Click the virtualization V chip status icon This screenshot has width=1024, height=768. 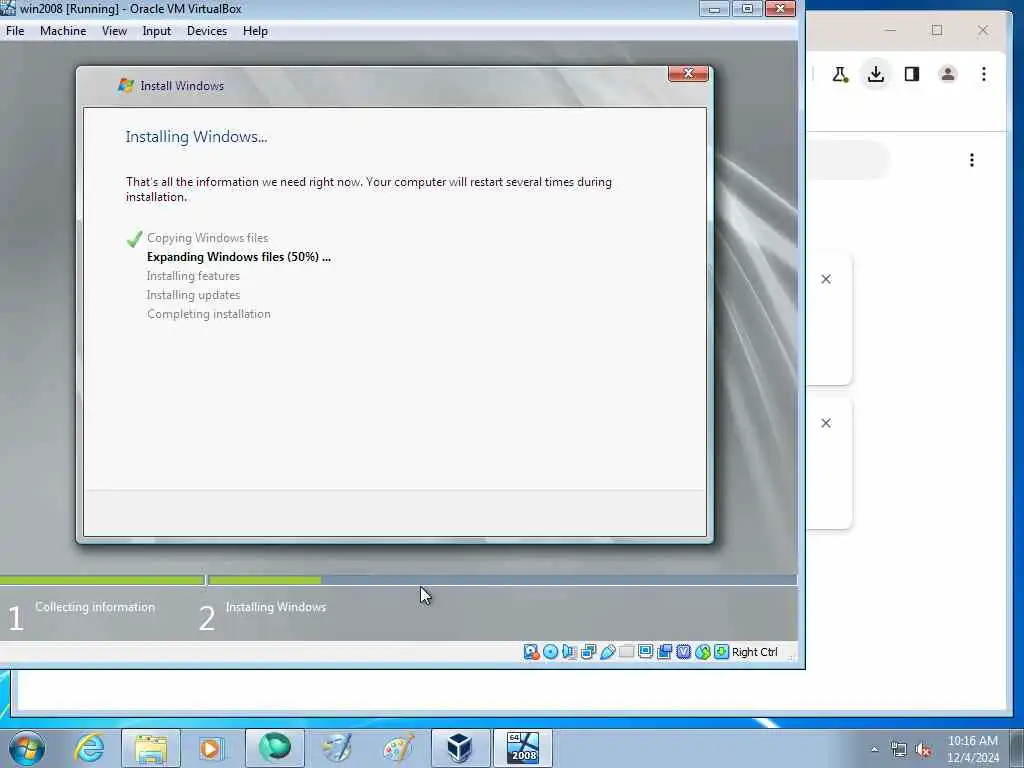[683, 652]
